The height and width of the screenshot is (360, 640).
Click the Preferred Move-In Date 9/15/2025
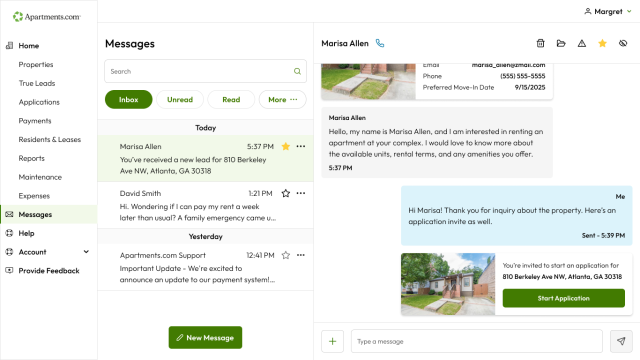[x=530, y=87]
